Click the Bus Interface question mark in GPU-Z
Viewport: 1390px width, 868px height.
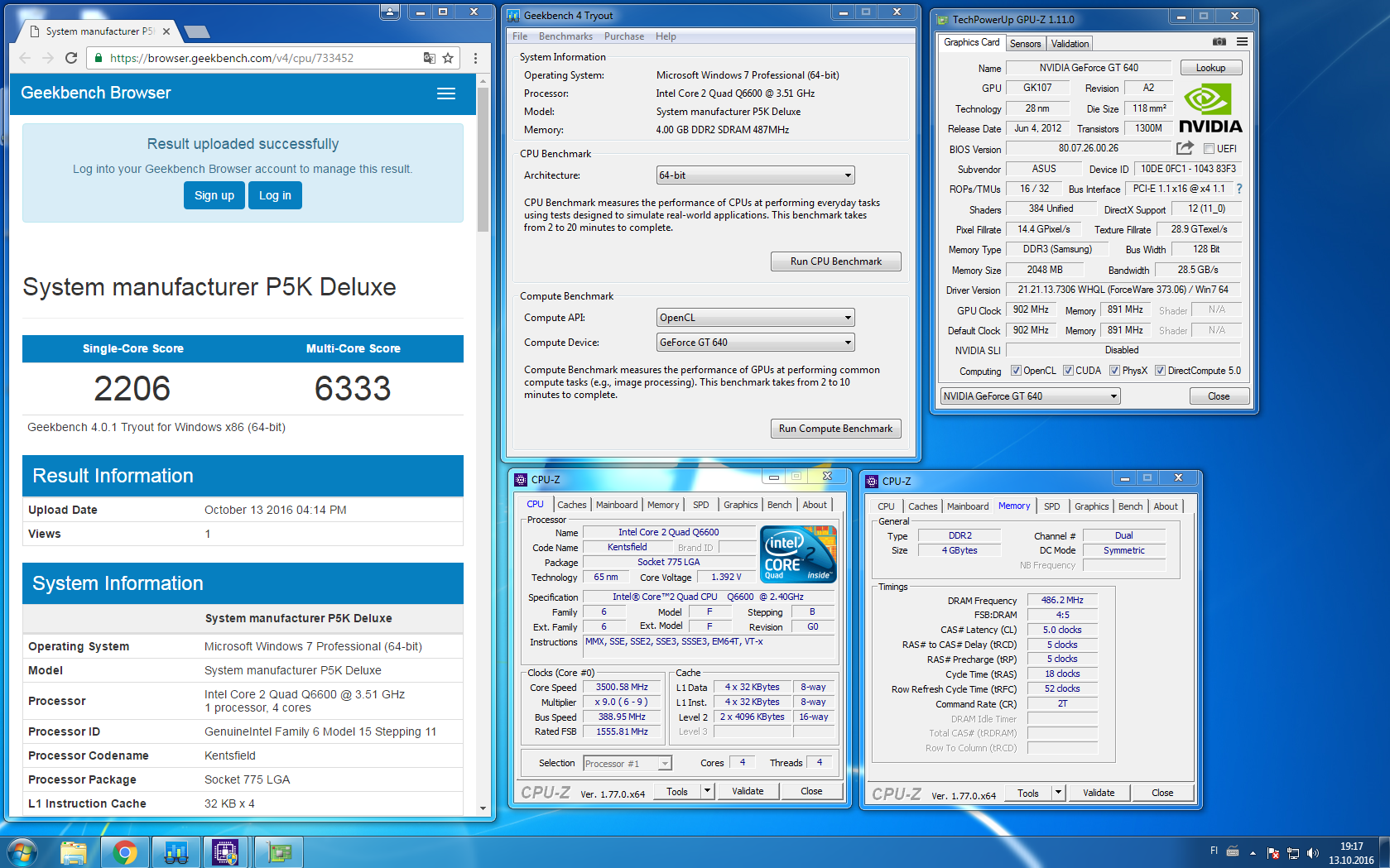(1239, 189)
